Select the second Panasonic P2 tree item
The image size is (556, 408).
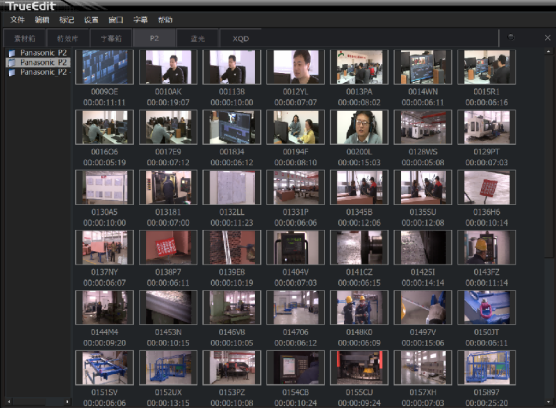click(38, 63)
